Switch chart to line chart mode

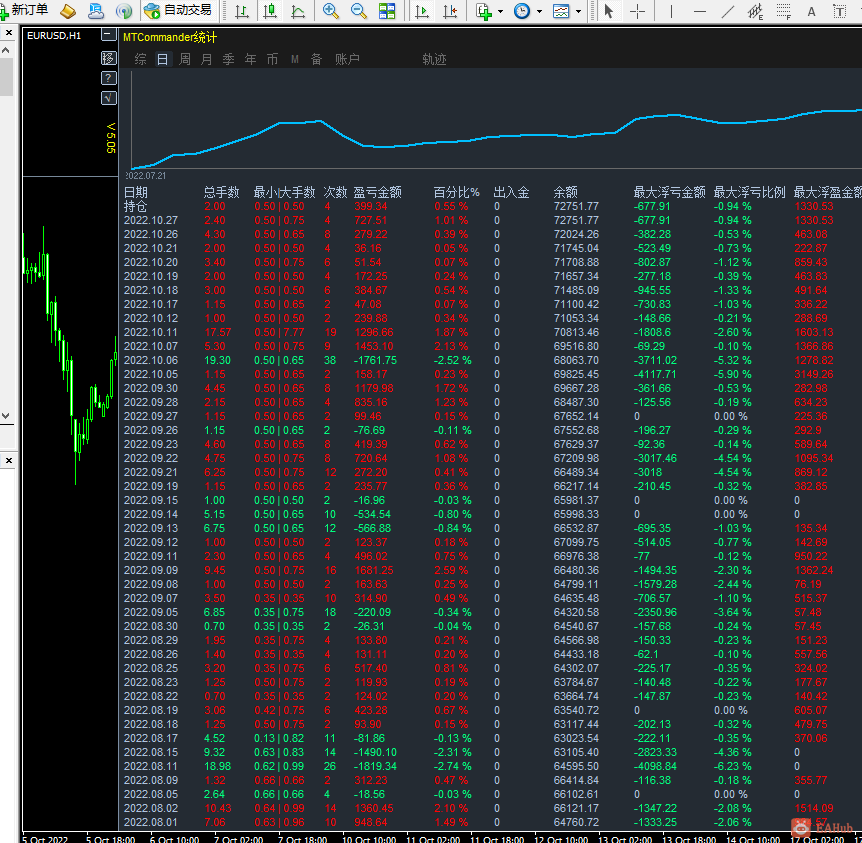298,11
